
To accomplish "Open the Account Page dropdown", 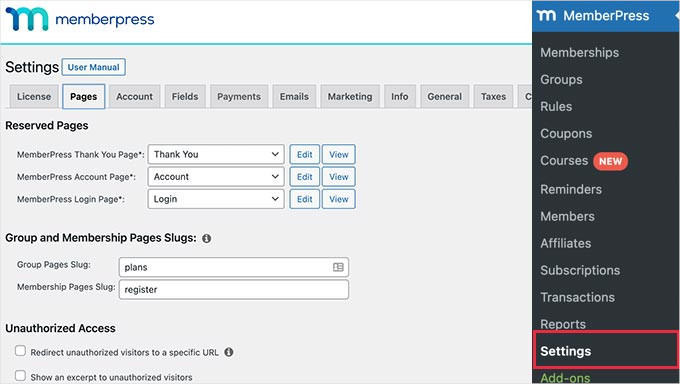I will 216,177.
